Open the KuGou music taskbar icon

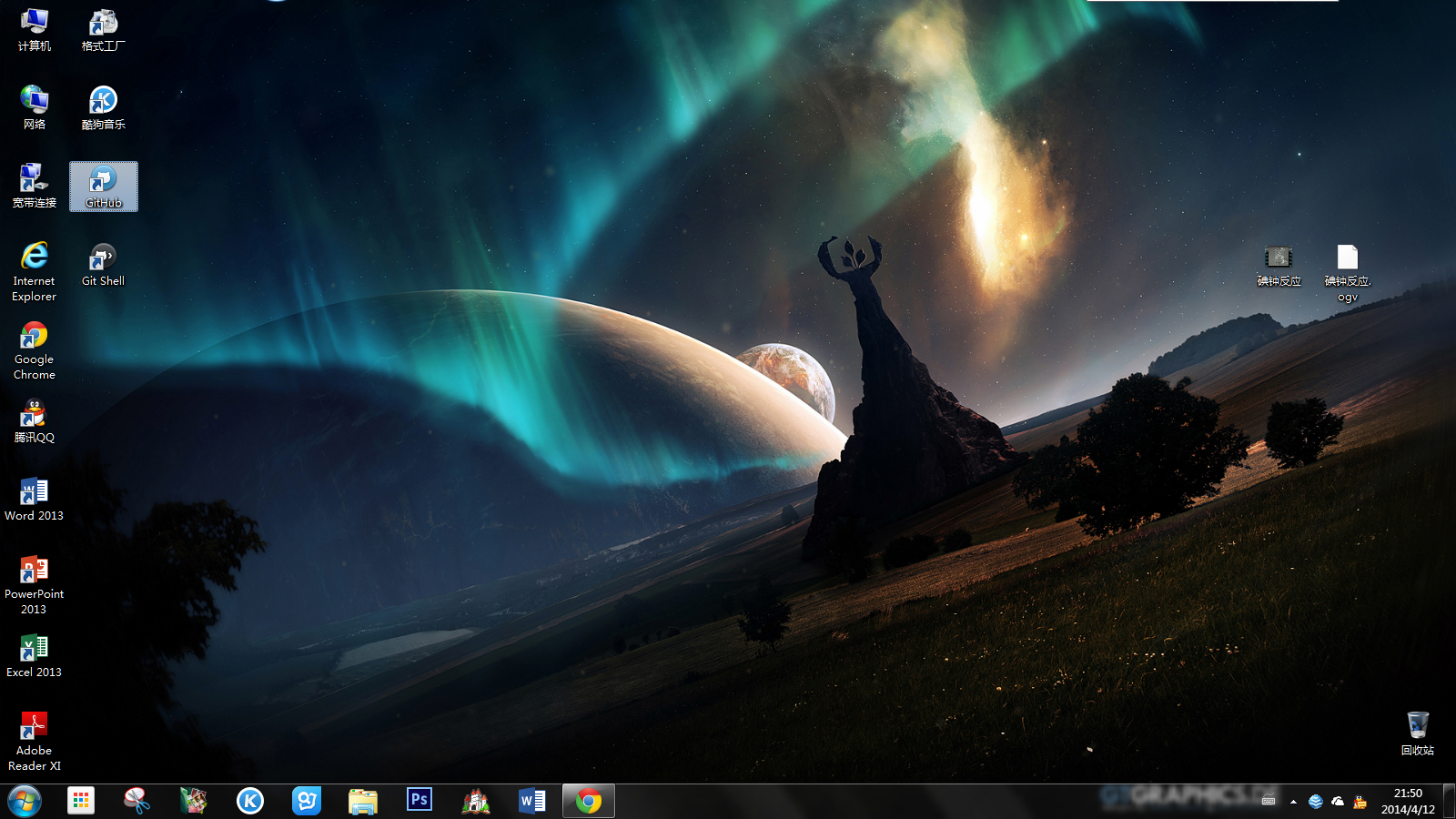(x=250, y=801)
